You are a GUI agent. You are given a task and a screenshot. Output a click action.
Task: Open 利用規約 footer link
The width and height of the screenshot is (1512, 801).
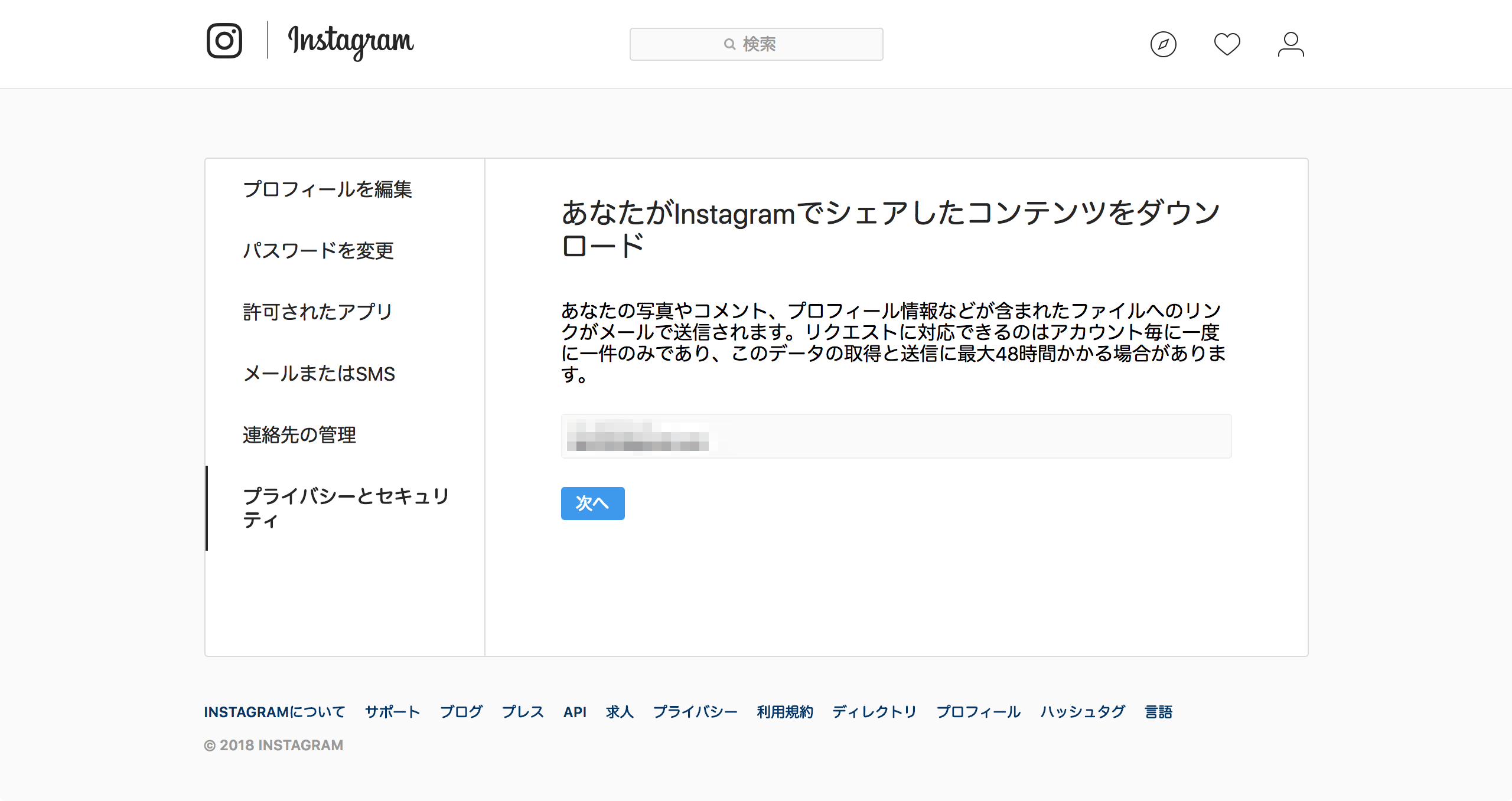pos(785,712)
